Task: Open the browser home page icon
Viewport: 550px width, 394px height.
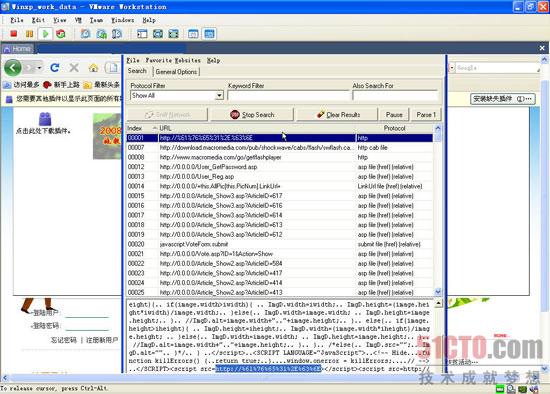Action: (x=93, y=67)
